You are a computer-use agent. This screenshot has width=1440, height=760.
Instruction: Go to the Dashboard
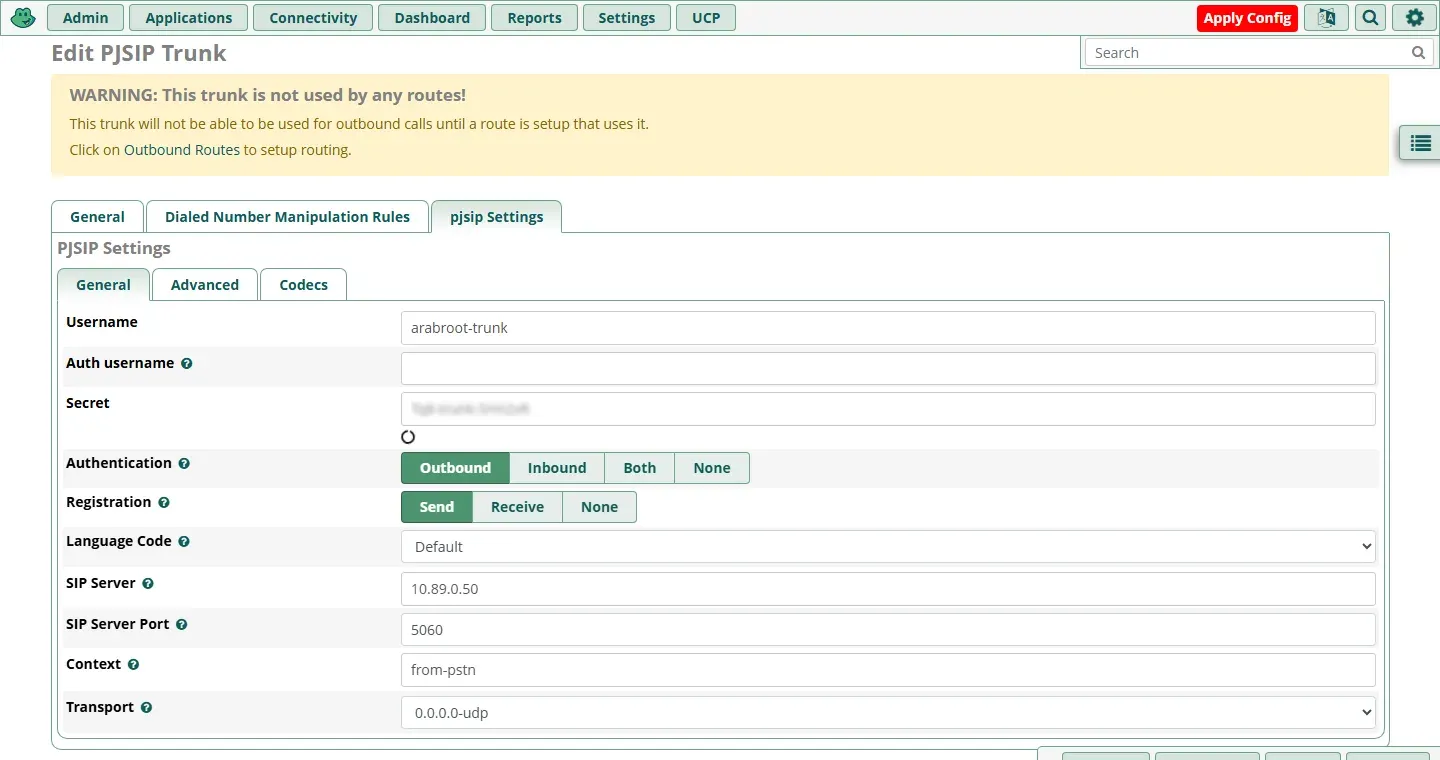(432, 18)
